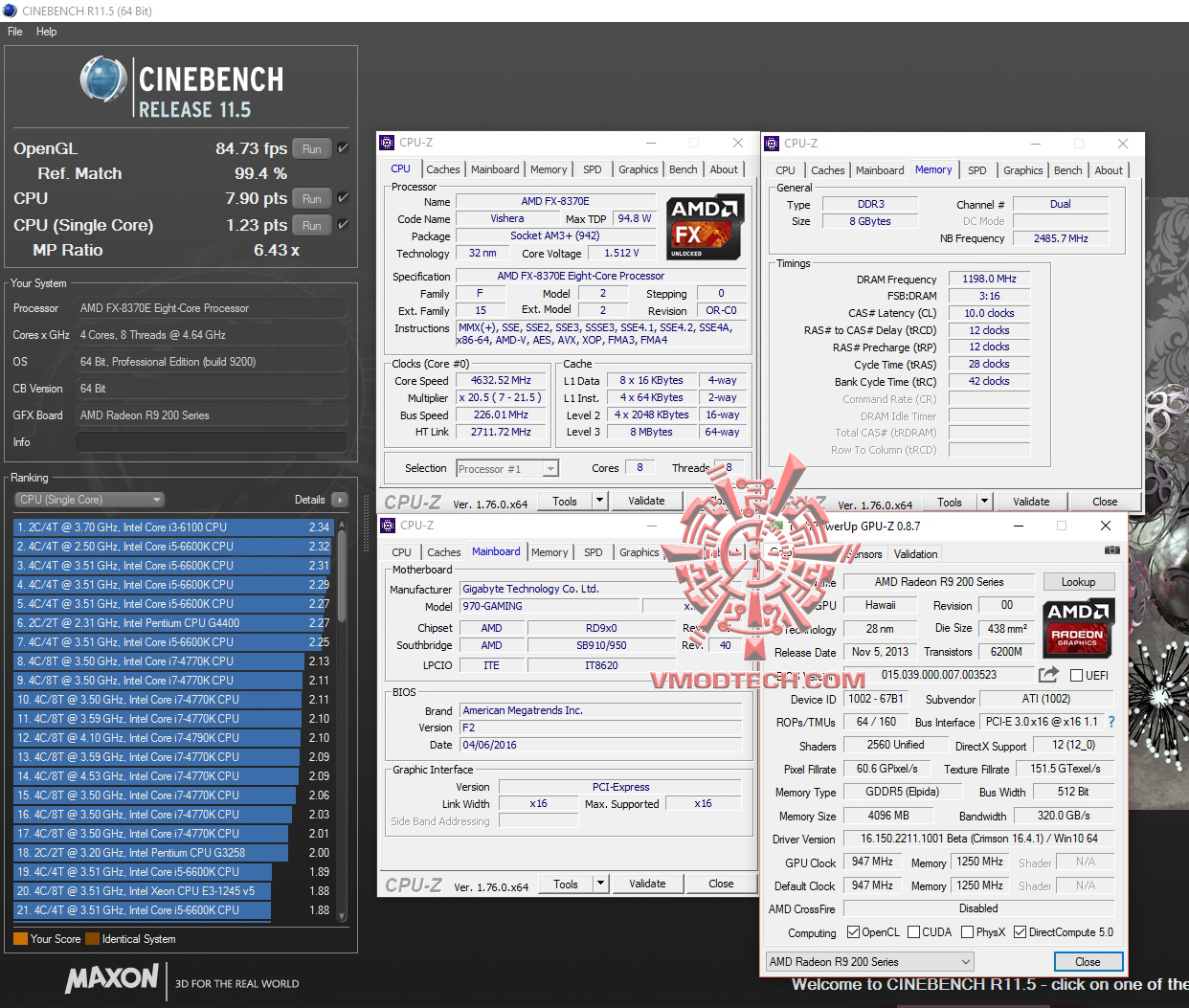Switch to Caches tab in the CPU-tab CPU-Z window
The width and height of the screenshot is (1189, 1008).
click(x=442, y=169)
